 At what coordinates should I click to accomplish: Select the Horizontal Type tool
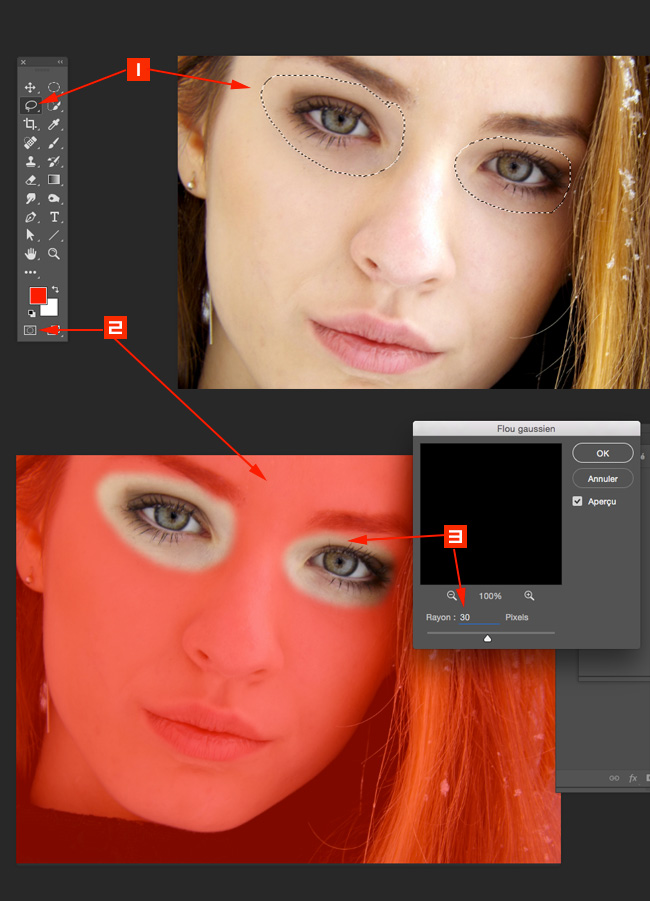tap(54, 217)
